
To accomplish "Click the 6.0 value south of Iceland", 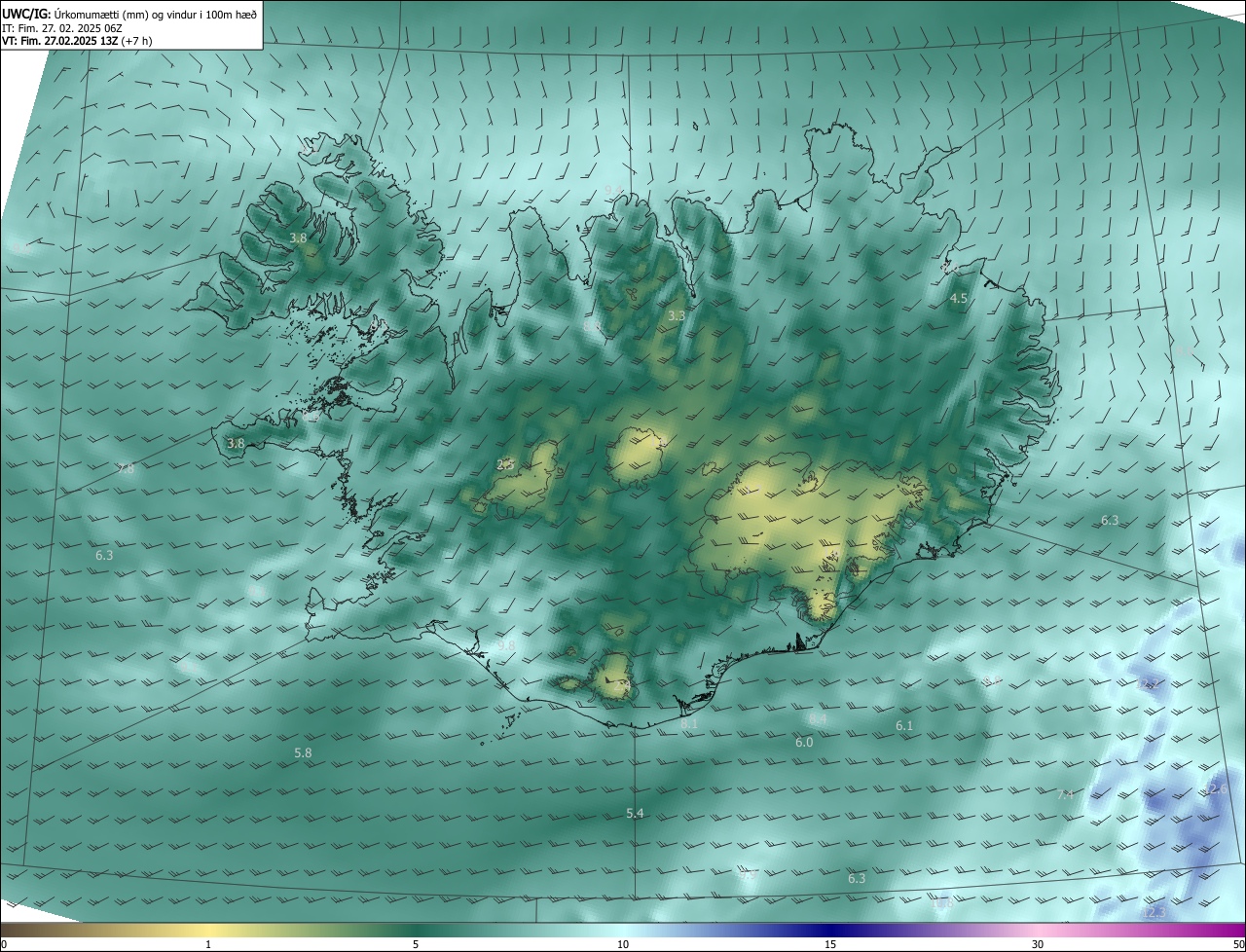I will tap(804, 743).
